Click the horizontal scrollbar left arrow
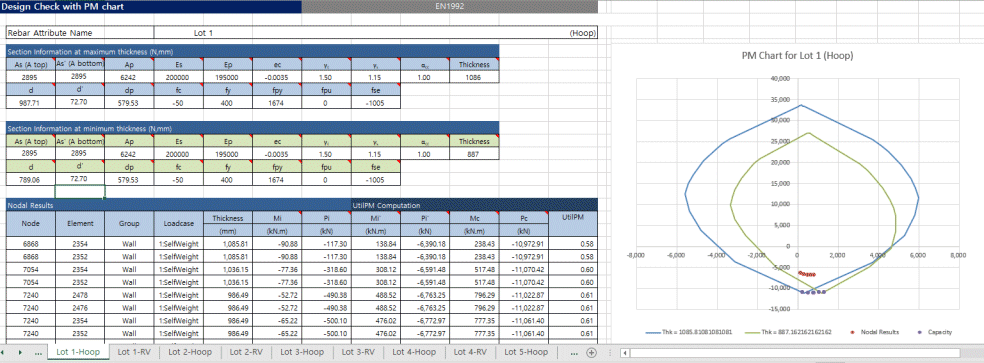 (x=624, y=352)
